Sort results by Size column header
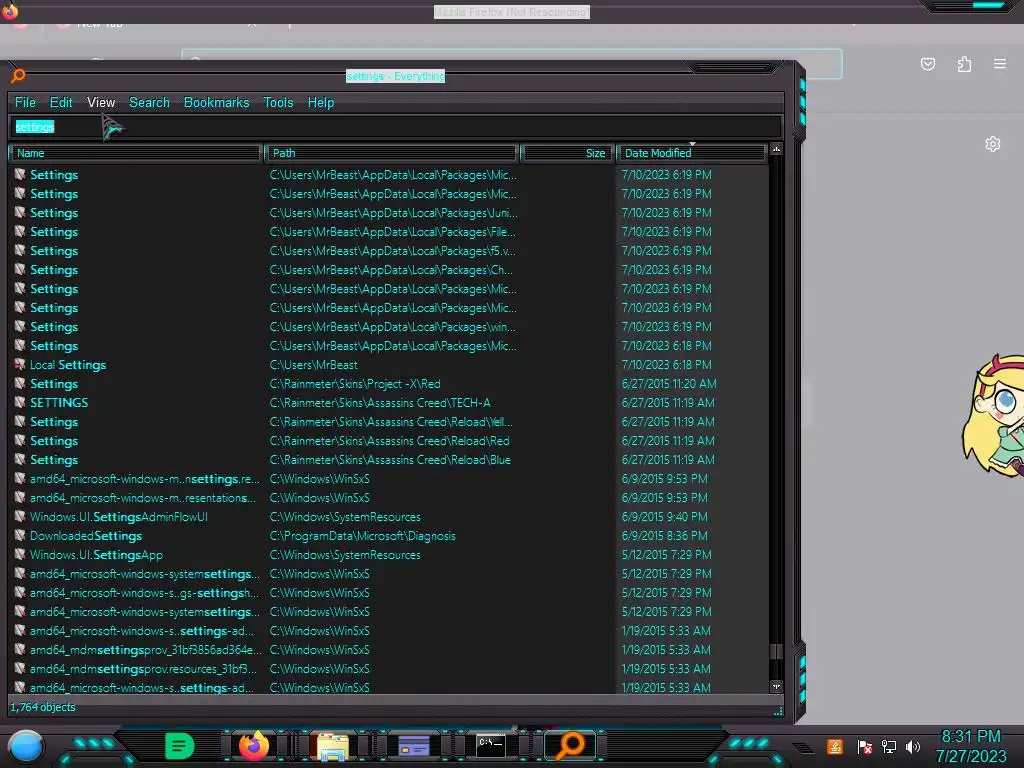 tap(567, 153)
